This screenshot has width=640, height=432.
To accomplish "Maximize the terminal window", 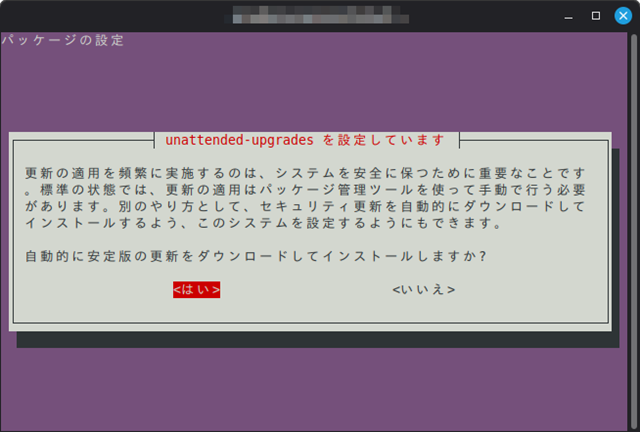I will click(596, 16).
